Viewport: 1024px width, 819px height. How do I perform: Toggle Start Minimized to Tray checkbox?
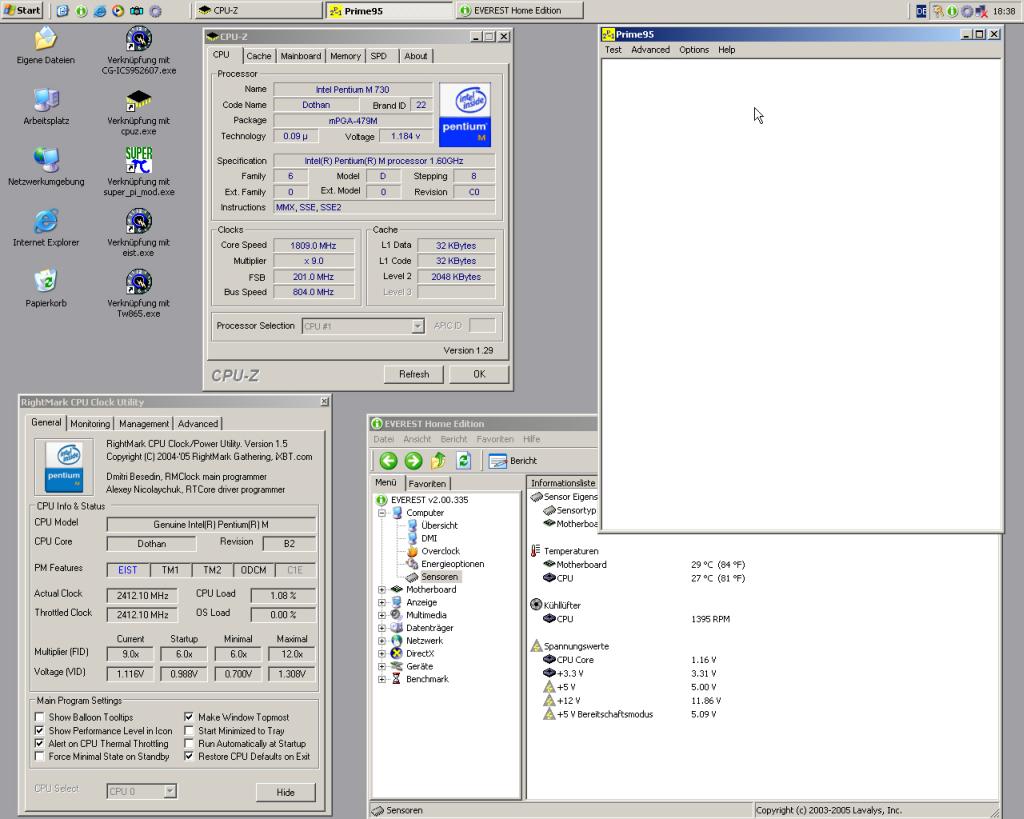pos(189,731)
